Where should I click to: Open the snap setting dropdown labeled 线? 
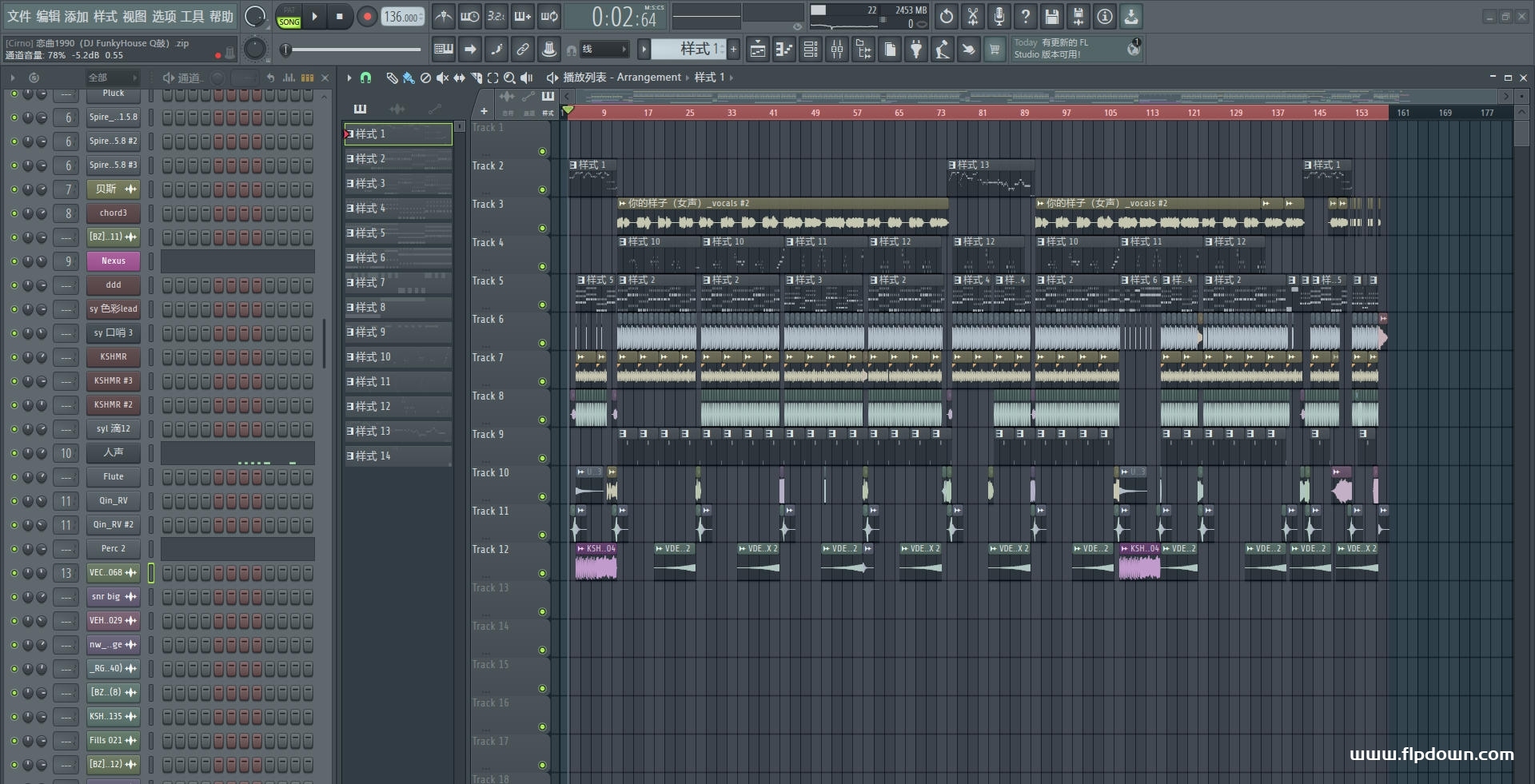click(604, 50)
